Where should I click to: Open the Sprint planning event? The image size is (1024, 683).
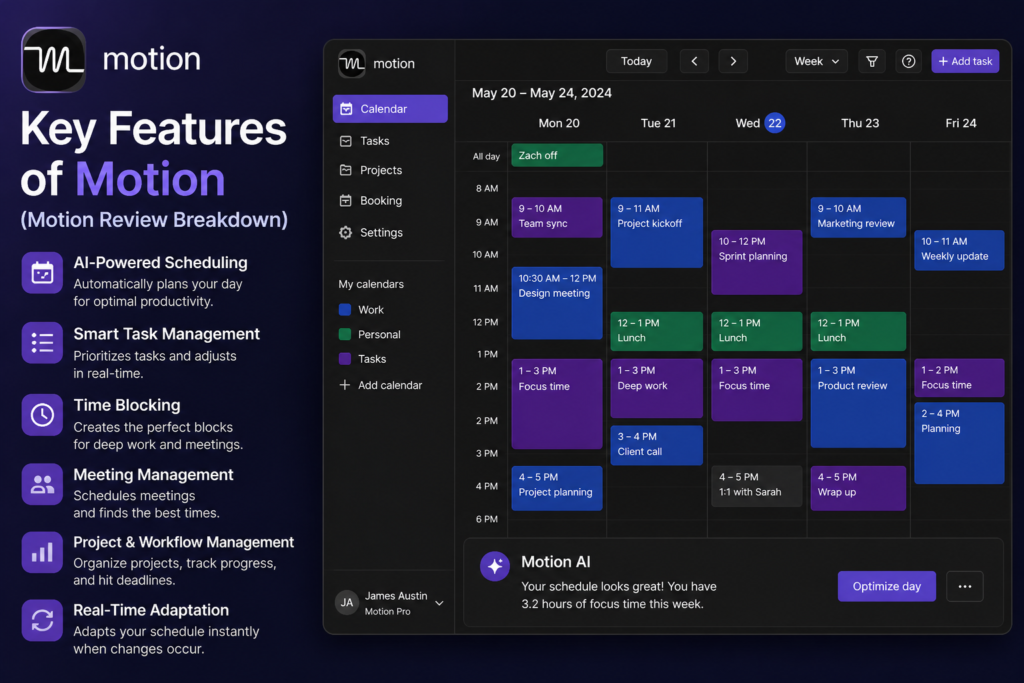click(756, 262)
